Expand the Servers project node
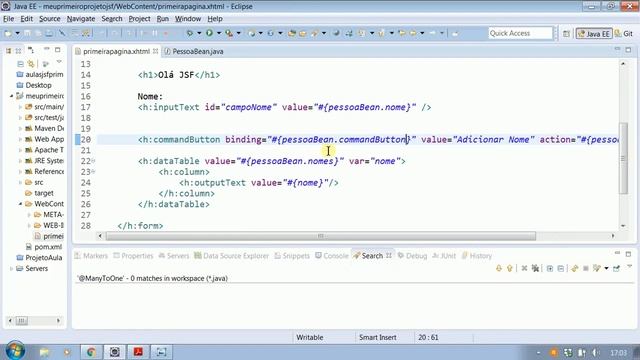 [11, 269]
